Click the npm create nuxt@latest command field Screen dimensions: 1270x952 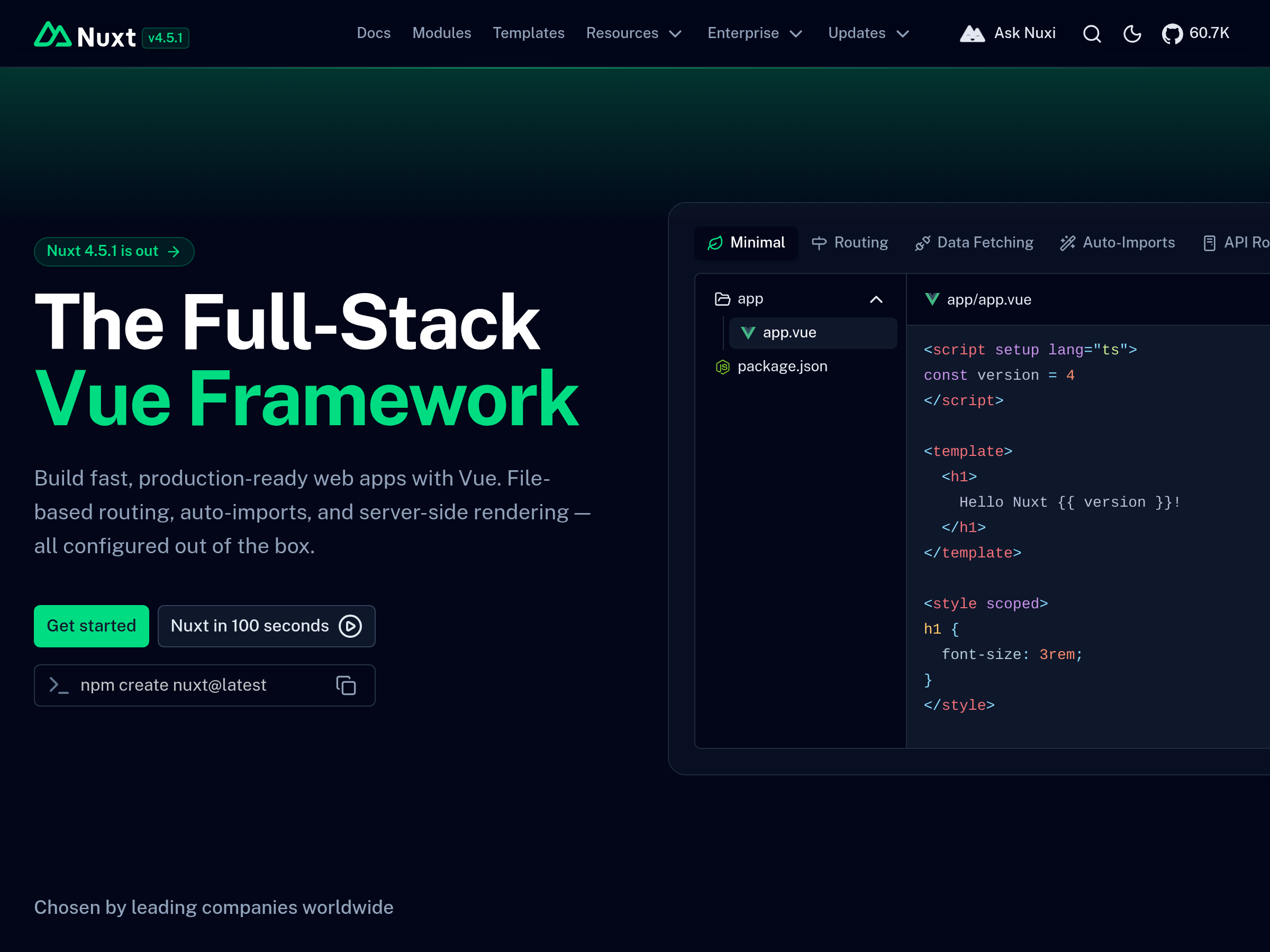[204, 685]
